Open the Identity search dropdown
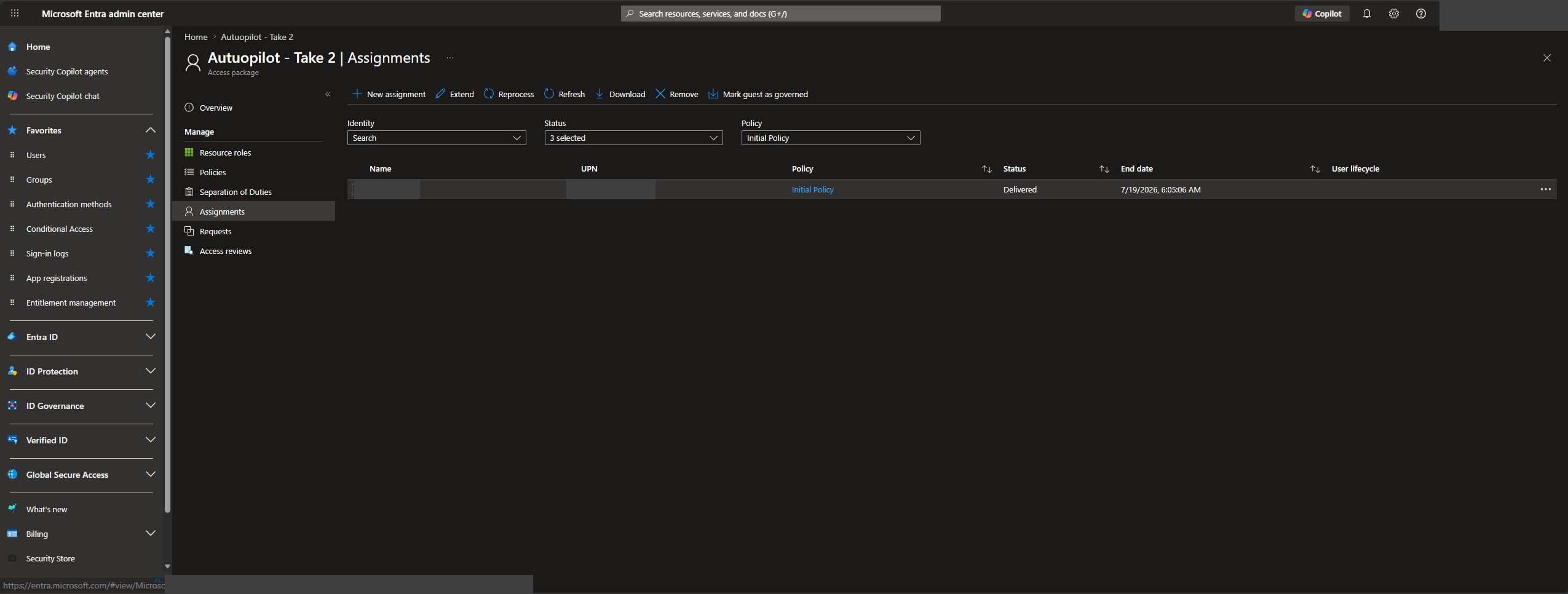 (x=437, y=138)
